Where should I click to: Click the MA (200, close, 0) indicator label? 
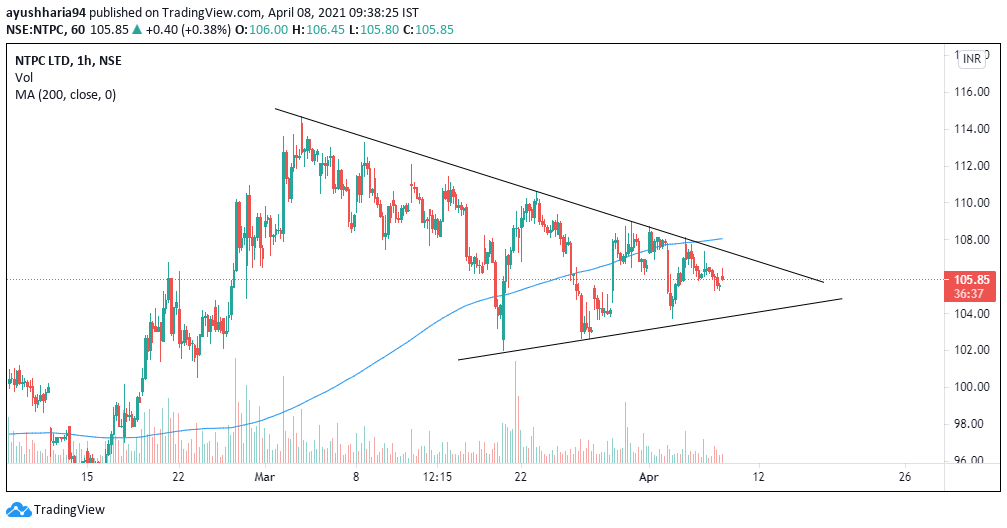tap(66, 95)
